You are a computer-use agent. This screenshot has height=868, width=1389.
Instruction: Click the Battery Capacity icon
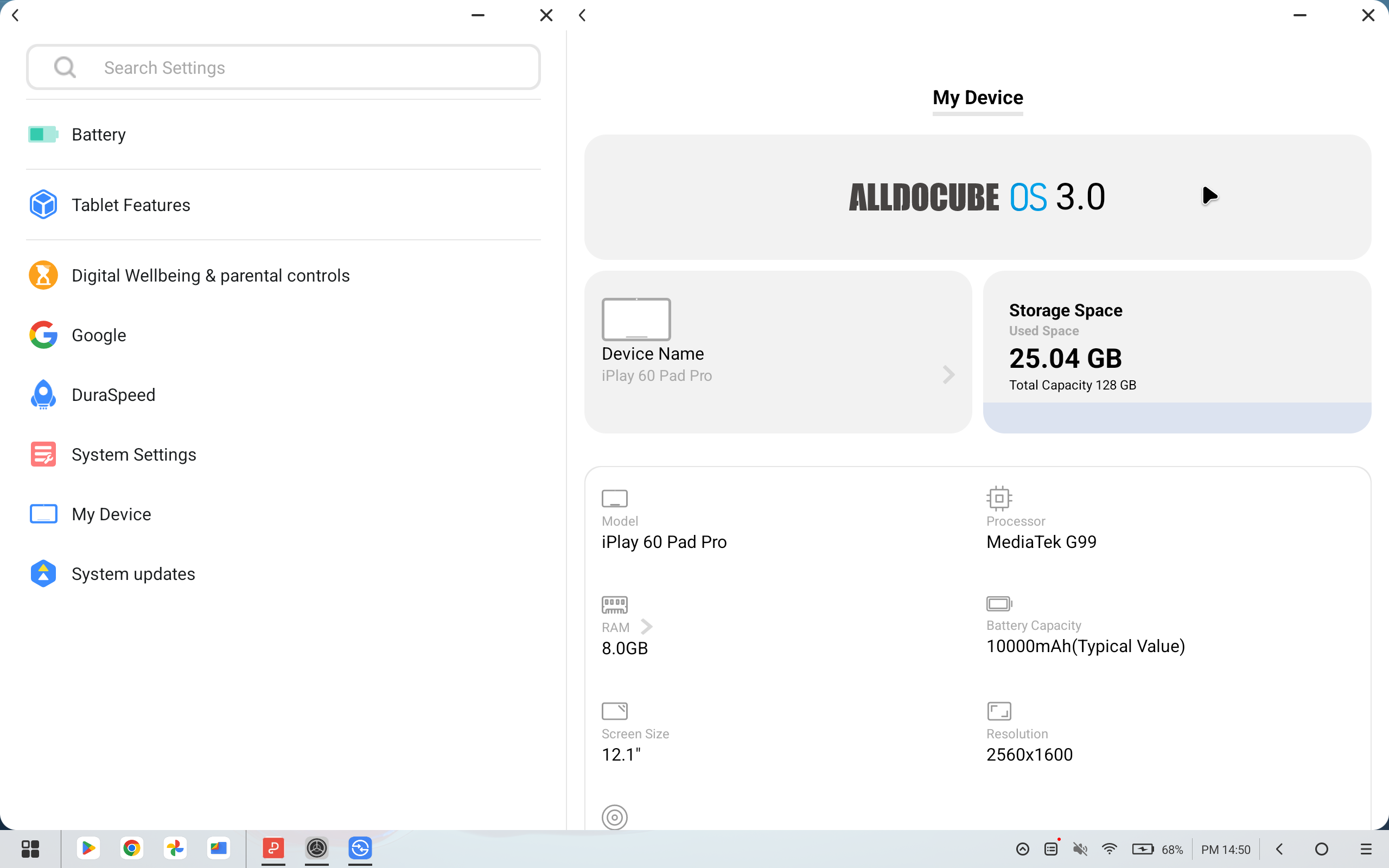point(999,604)
